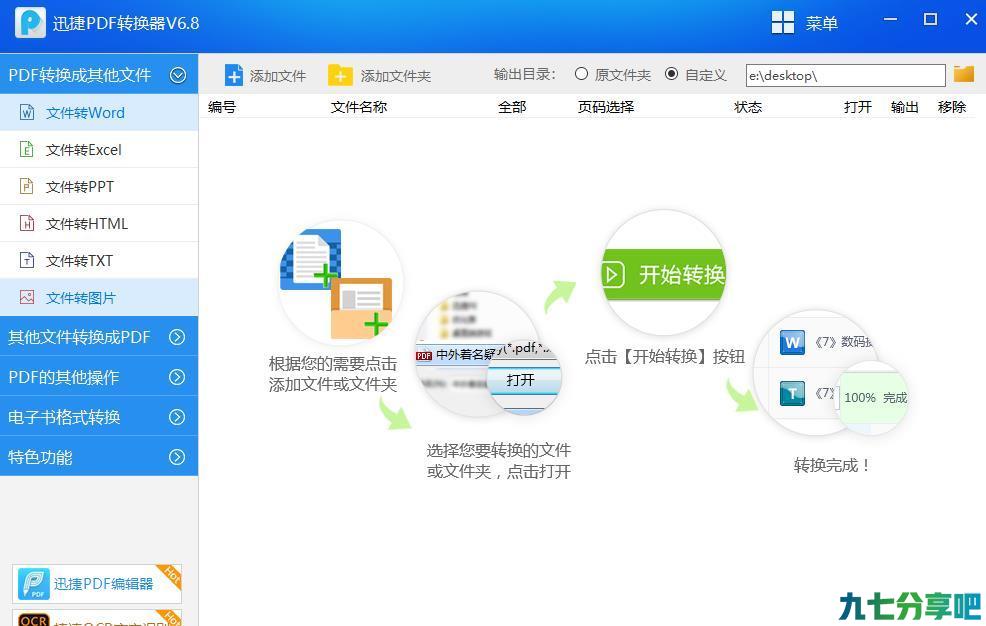The width and height of the screenshot is (986, 626).
Task: Select 文件转TXT in the sidebar
Action: tap(99, 260)
